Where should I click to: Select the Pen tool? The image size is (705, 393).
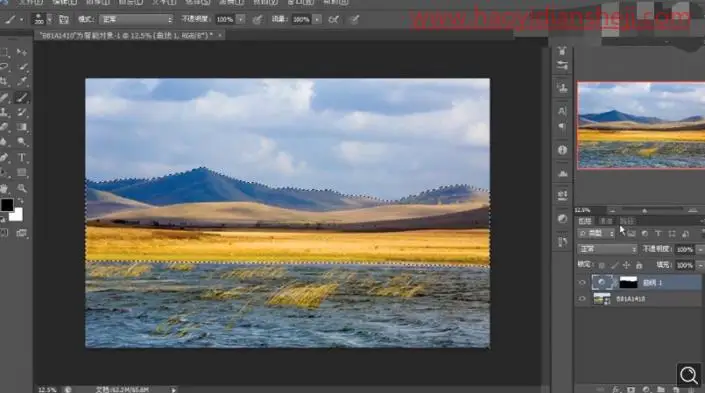(x=4, y=157)
